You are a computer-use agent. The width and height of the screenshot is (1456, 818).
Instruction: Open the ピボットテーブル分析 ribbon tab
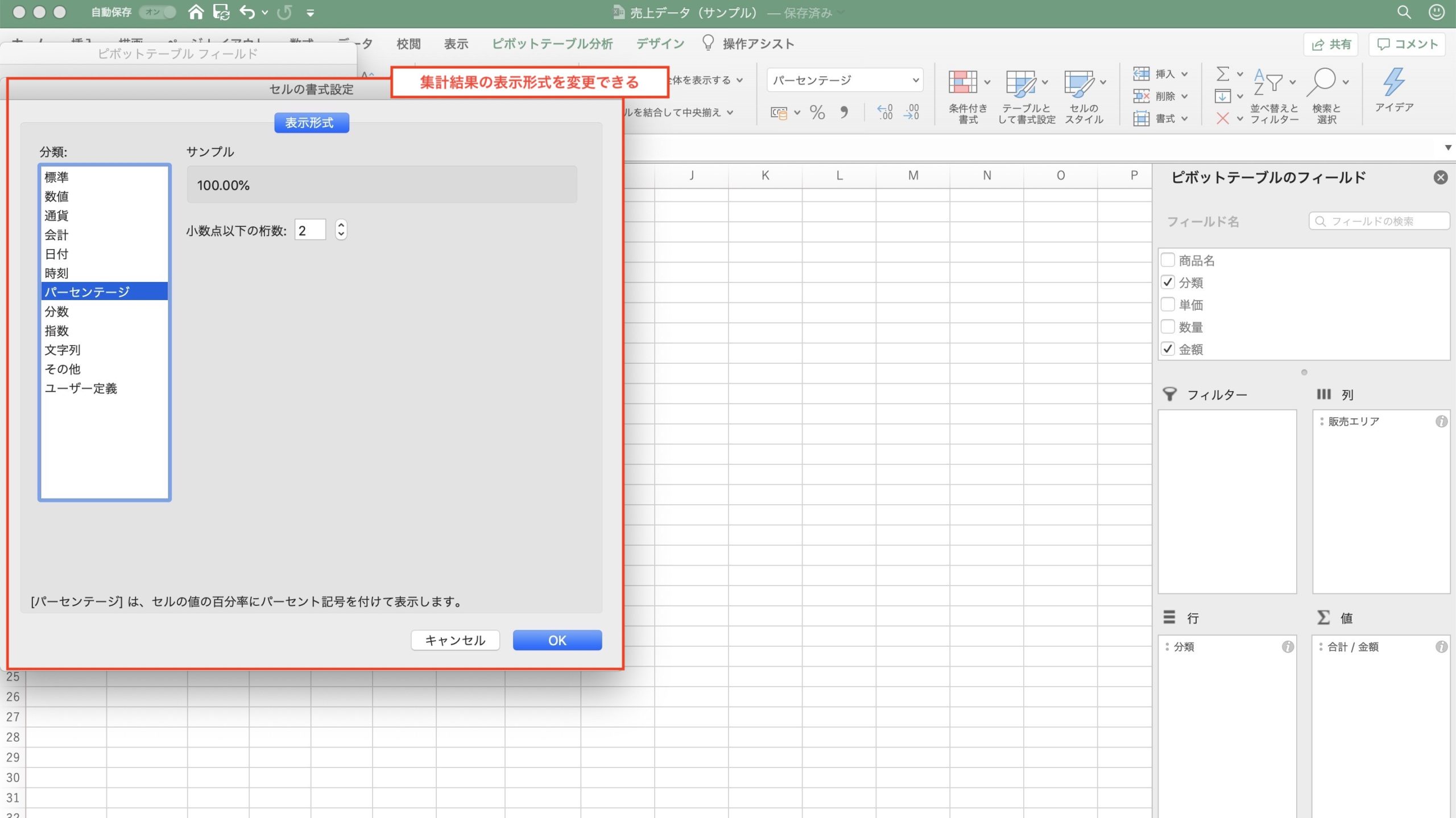tap(552, 44)
